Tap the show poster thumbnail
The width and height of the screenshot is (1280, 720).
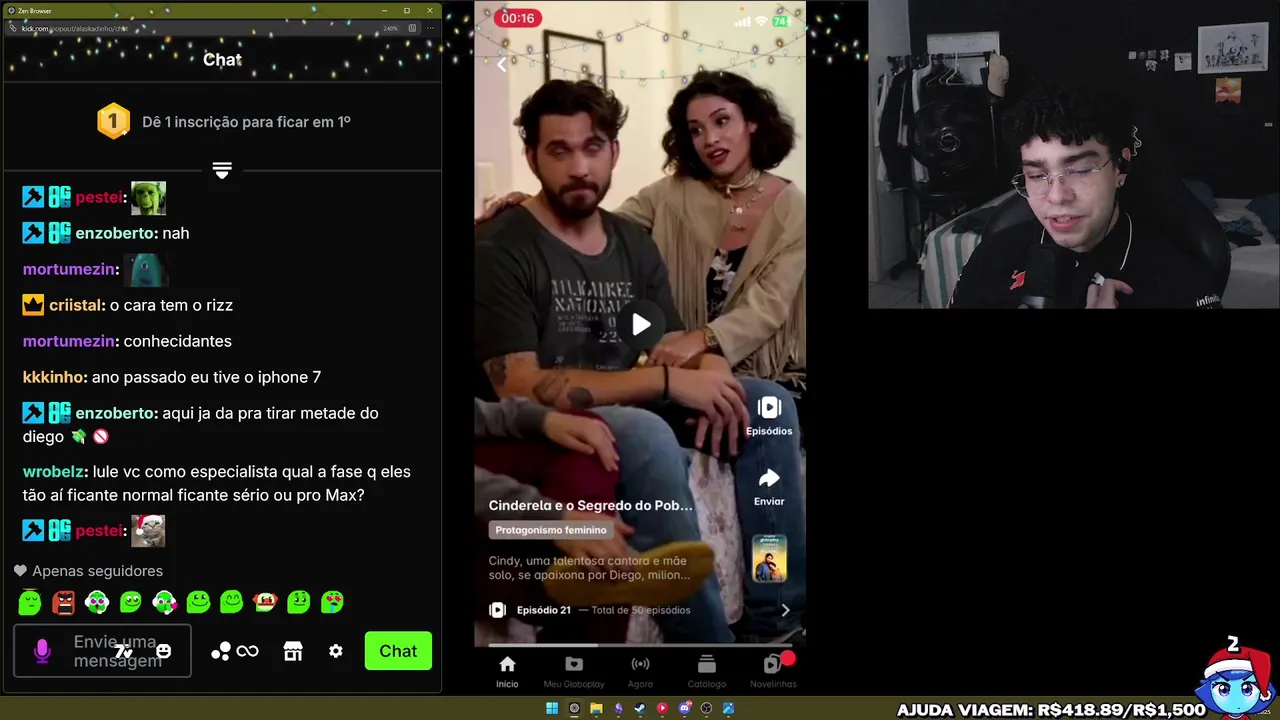coord(769,559)
